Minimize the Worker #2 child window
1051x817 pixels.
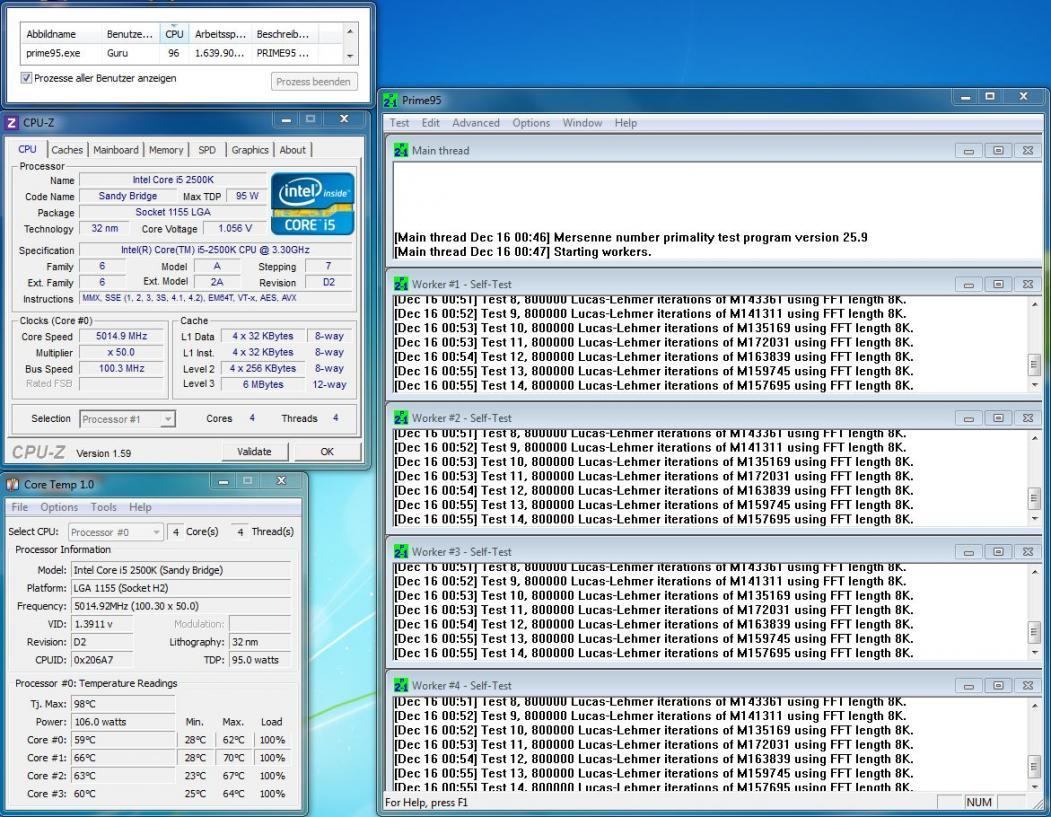pos(969,418)
